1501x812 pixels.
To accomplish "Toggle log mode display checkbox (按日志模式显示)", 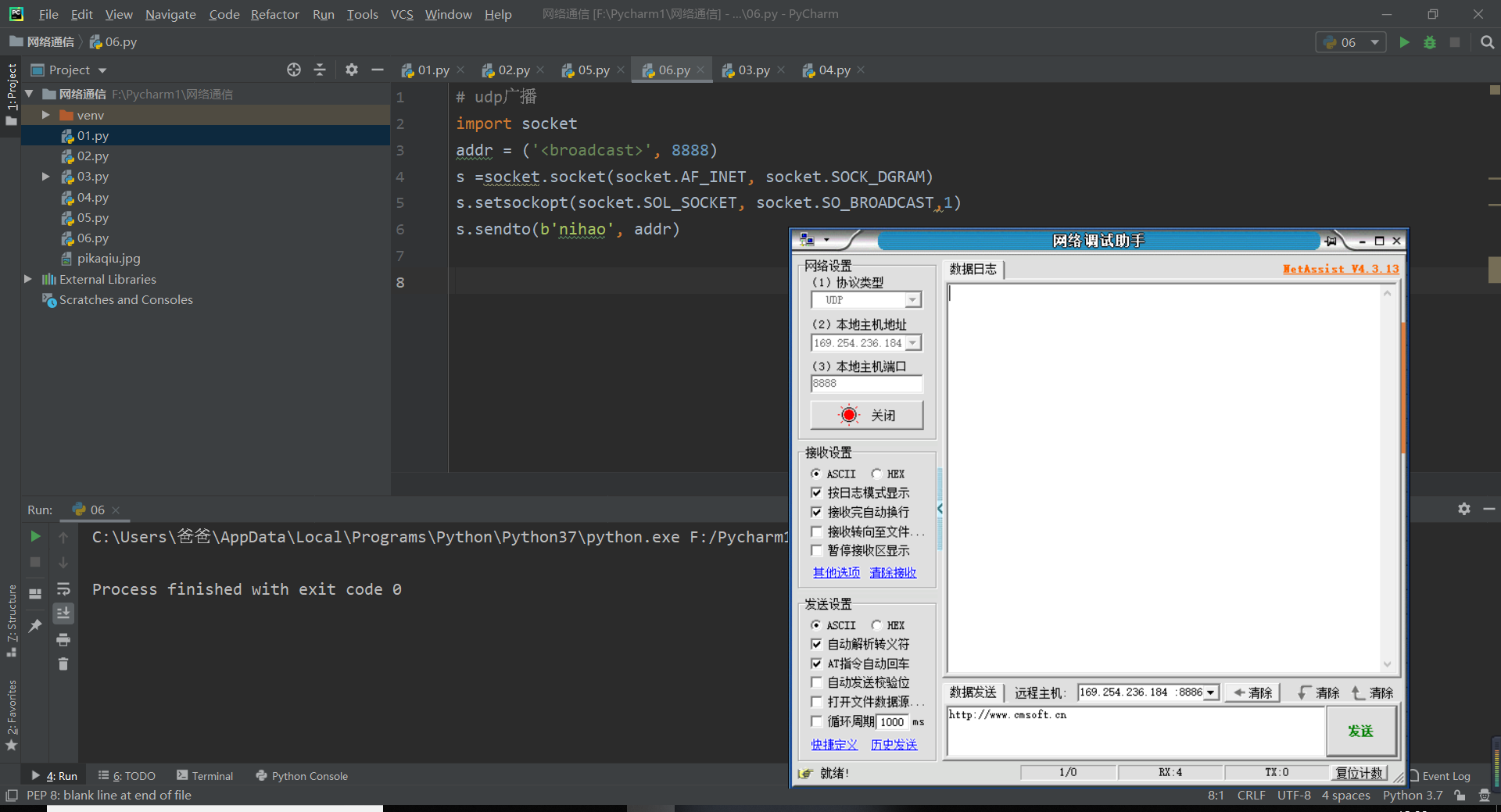I will 816,492.
